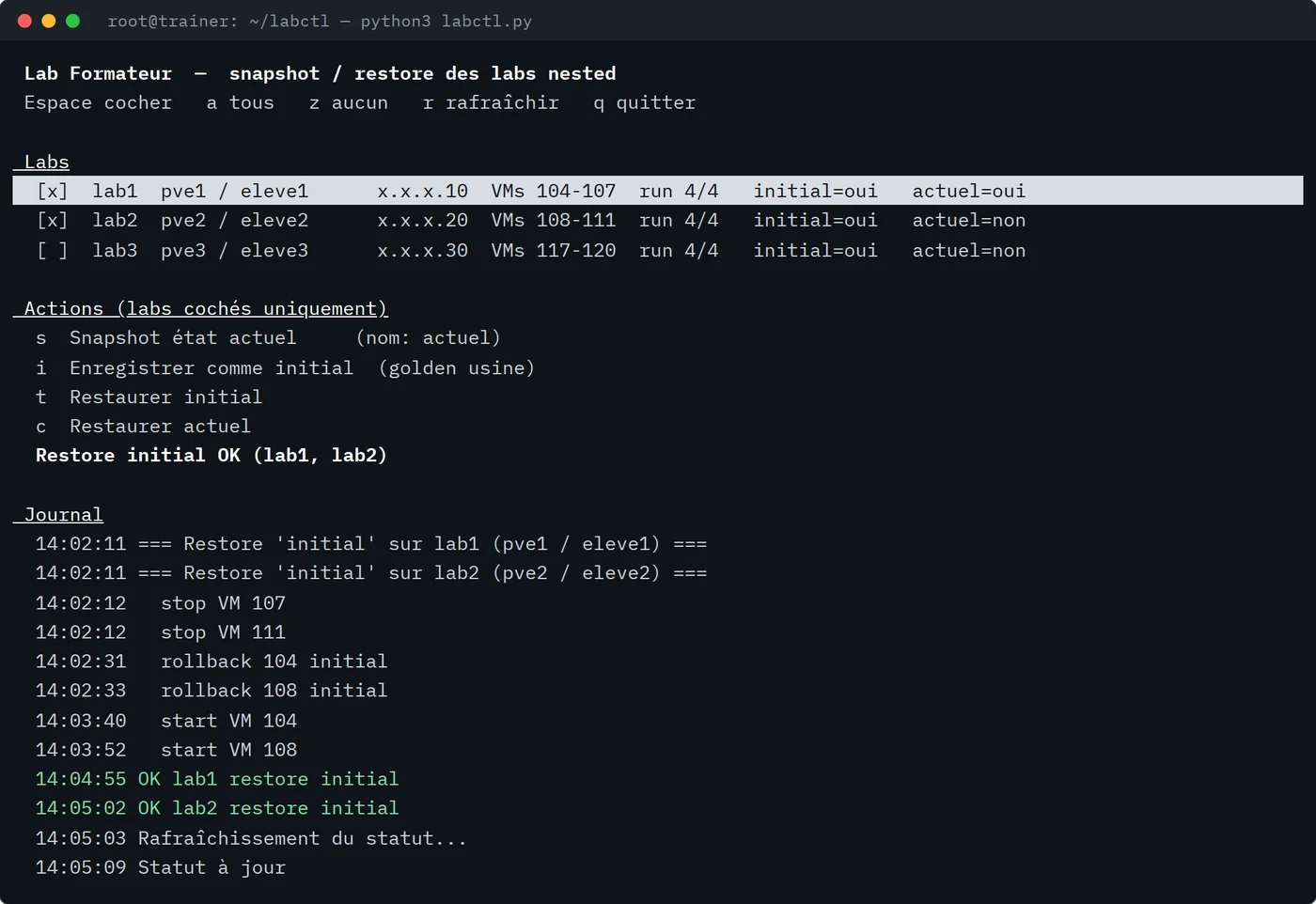Click the 'z aucun' deselect shortcut

[x=349, y=102]
